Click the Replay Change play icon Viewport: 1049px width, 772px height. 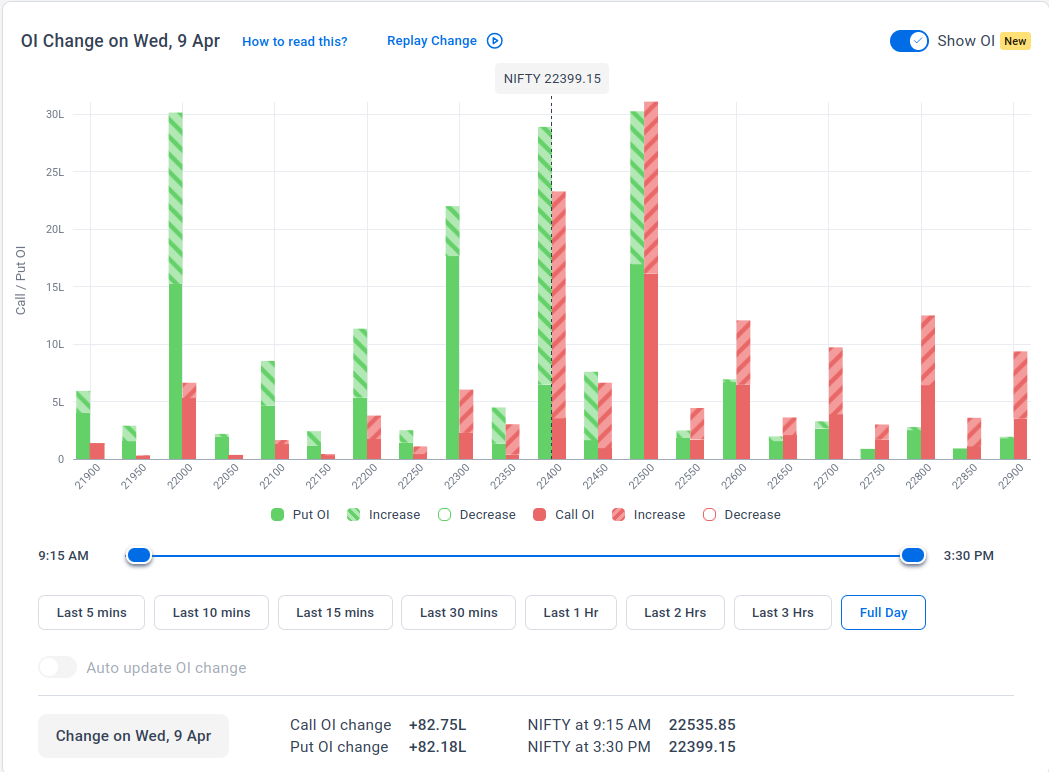coord(494,41)
